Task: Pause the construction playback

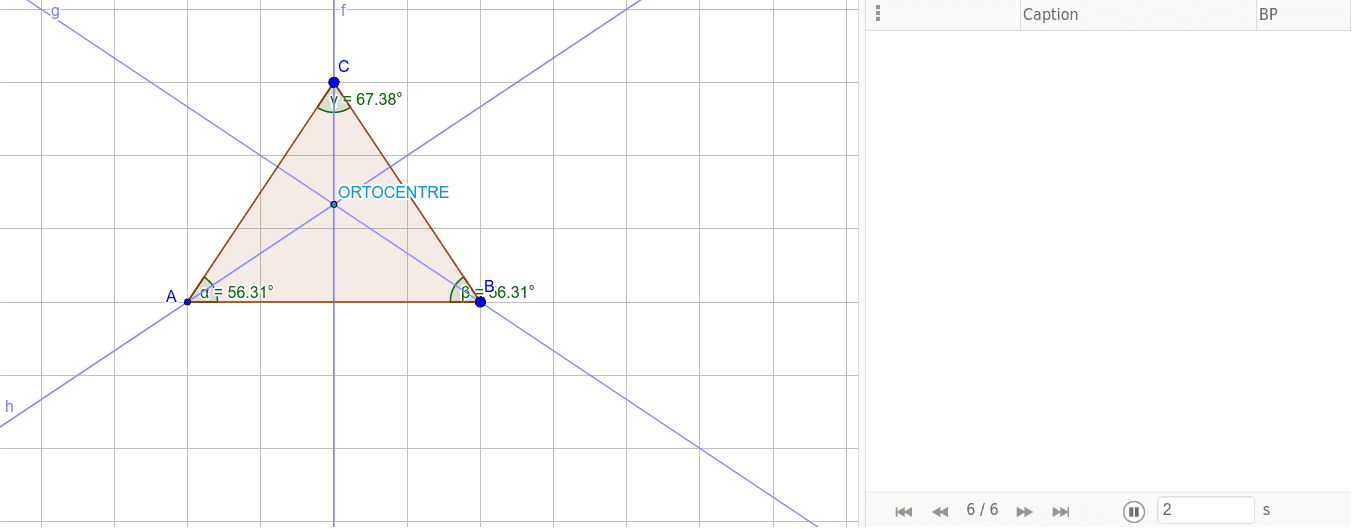Action: point(1133,511)
